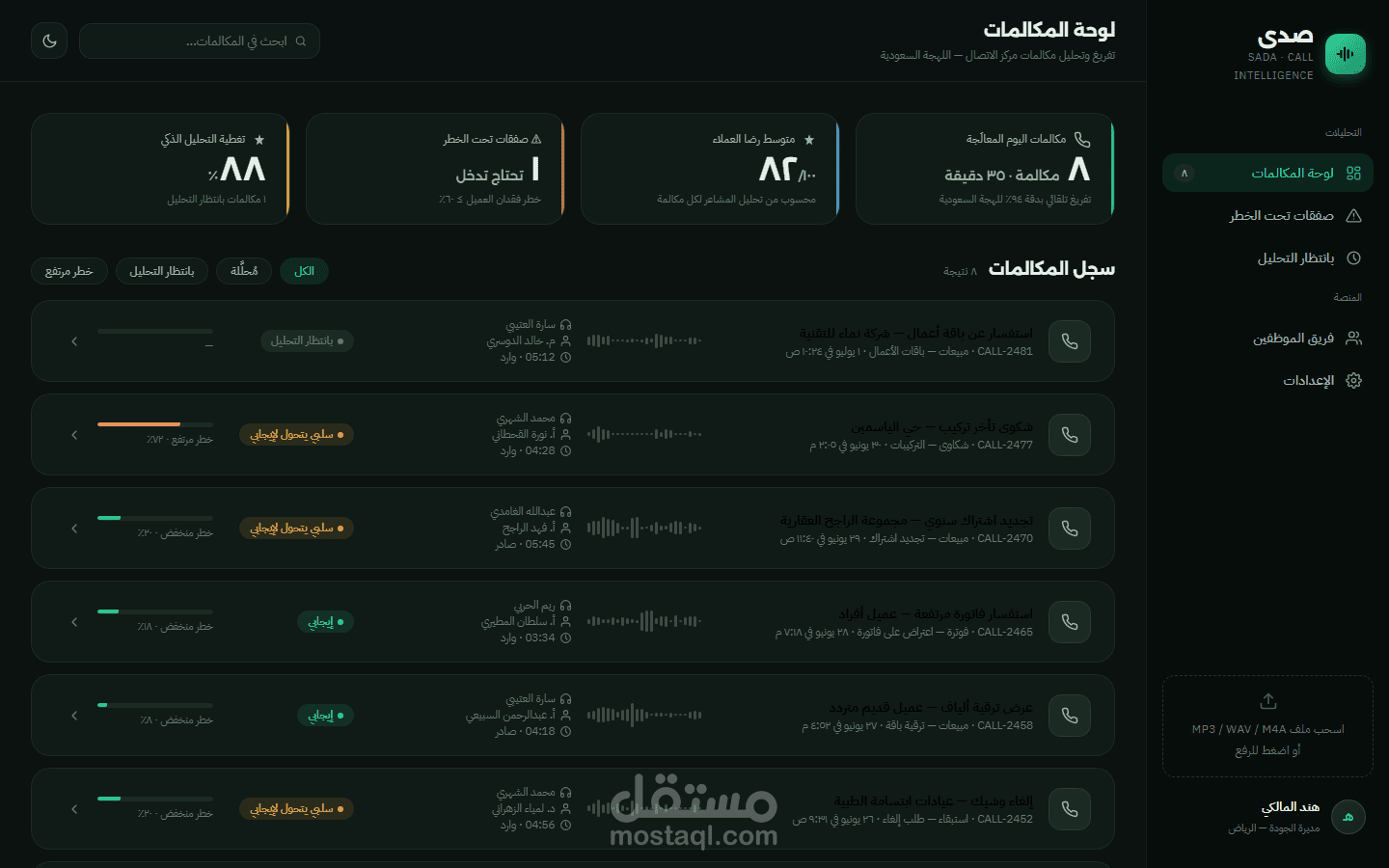
Task: Click the بانتظار التحليل badge on CALL-2481
Action: click(307, 341)
